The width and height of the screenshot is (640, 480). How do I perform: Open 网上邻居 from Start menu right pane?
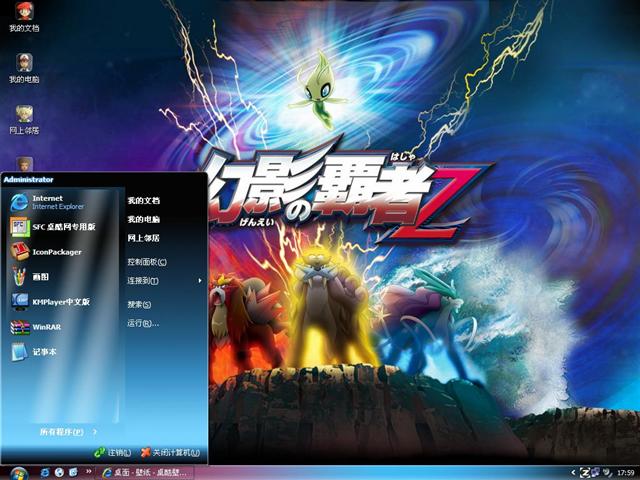pyautogui.click(x=144, y=238)
